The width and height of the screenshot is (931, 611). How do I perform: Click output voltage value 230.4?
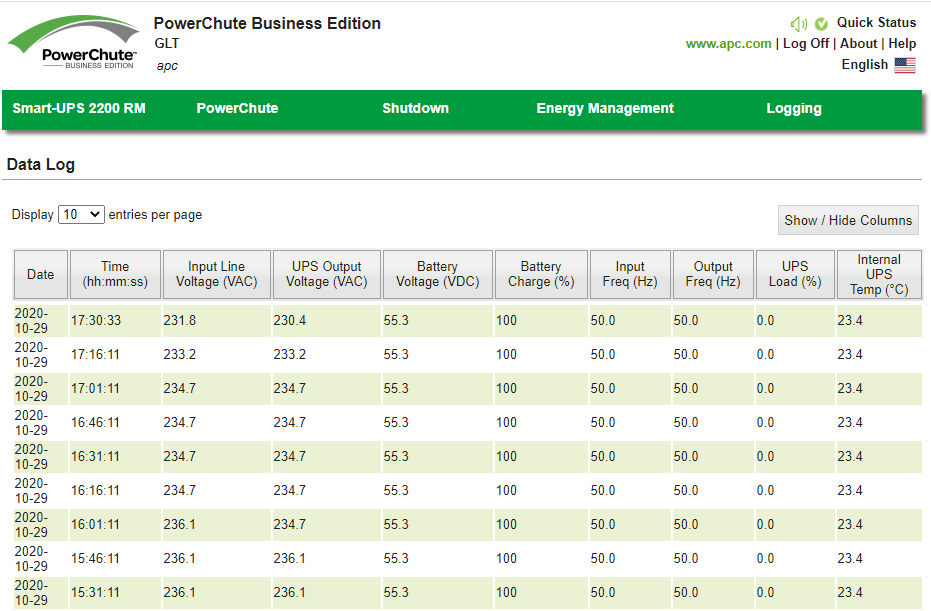click(290, 321)
